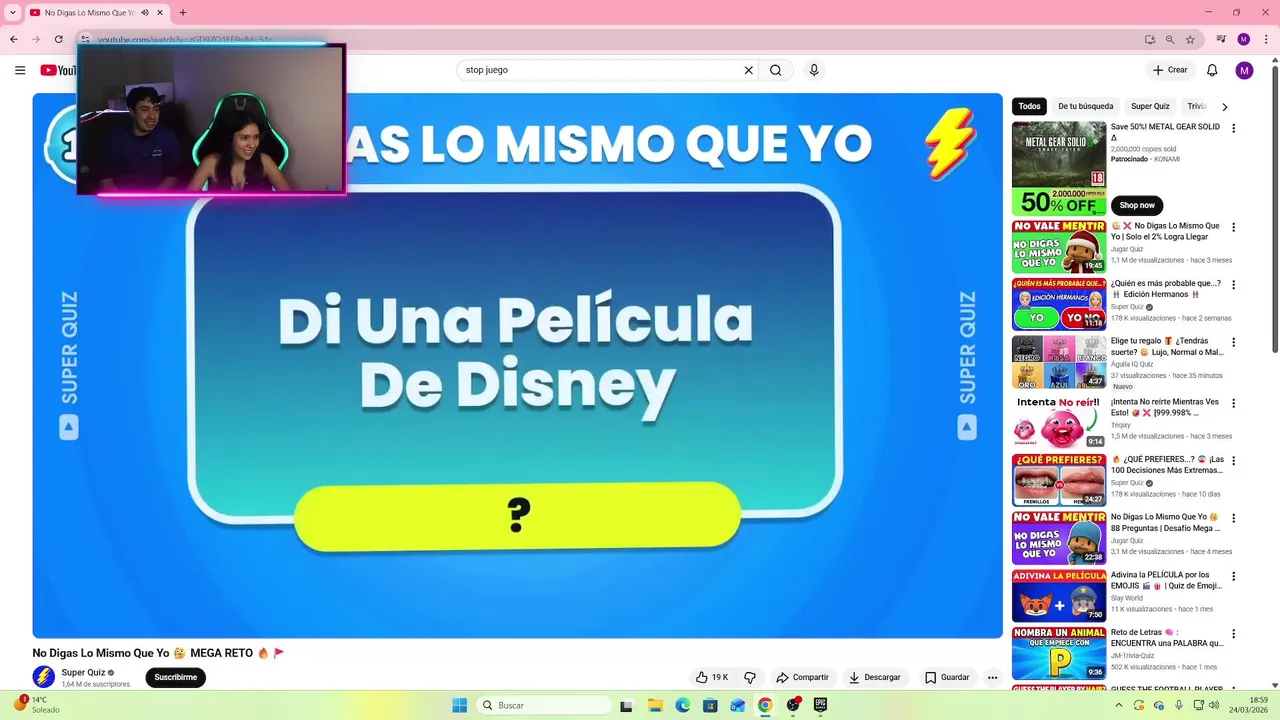Open the Edición Hermanos video thumbnail
1280x720 pixels.
(1059, 304)
